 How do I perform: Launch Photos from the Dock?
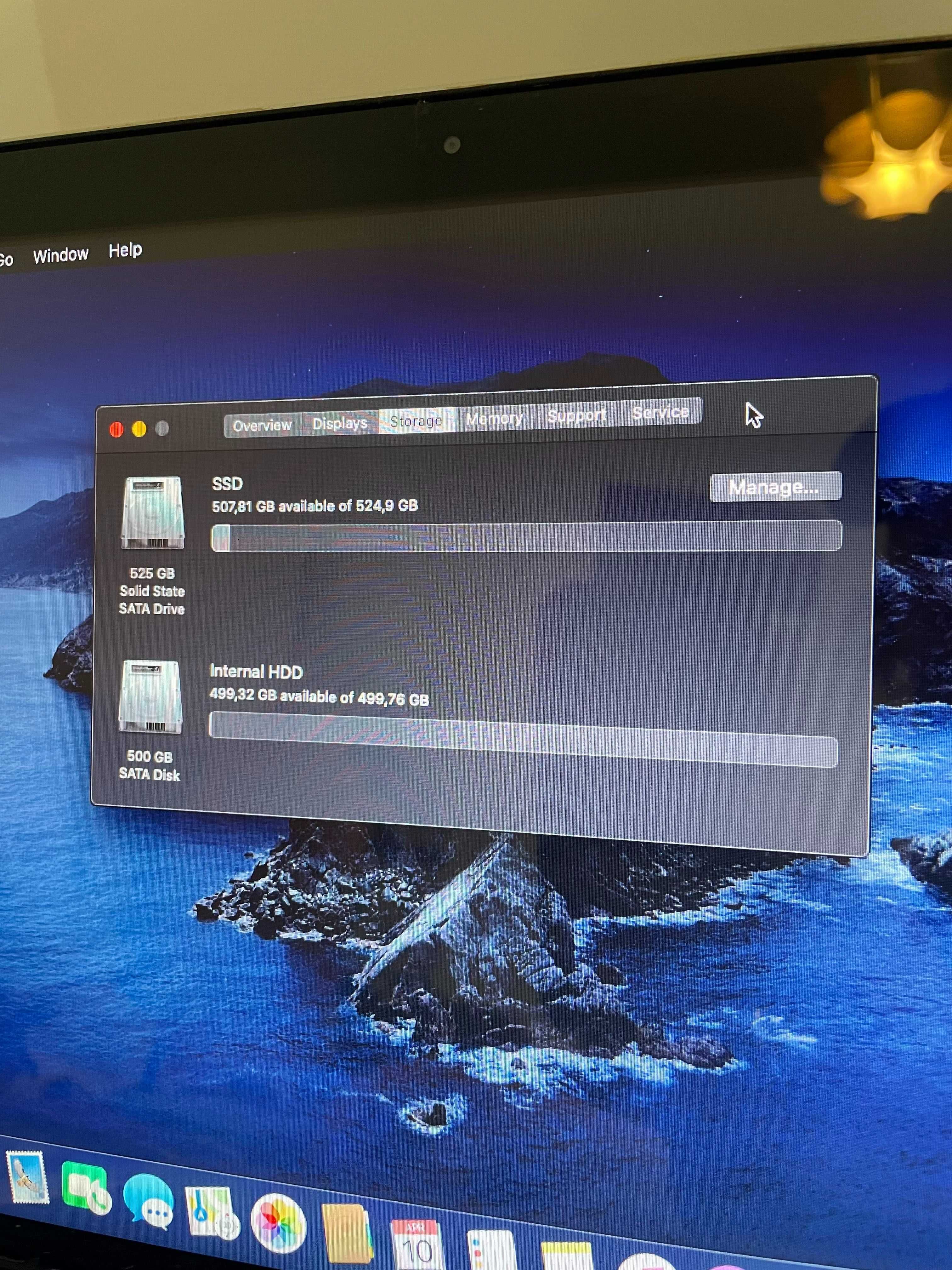click(278, 1223)
